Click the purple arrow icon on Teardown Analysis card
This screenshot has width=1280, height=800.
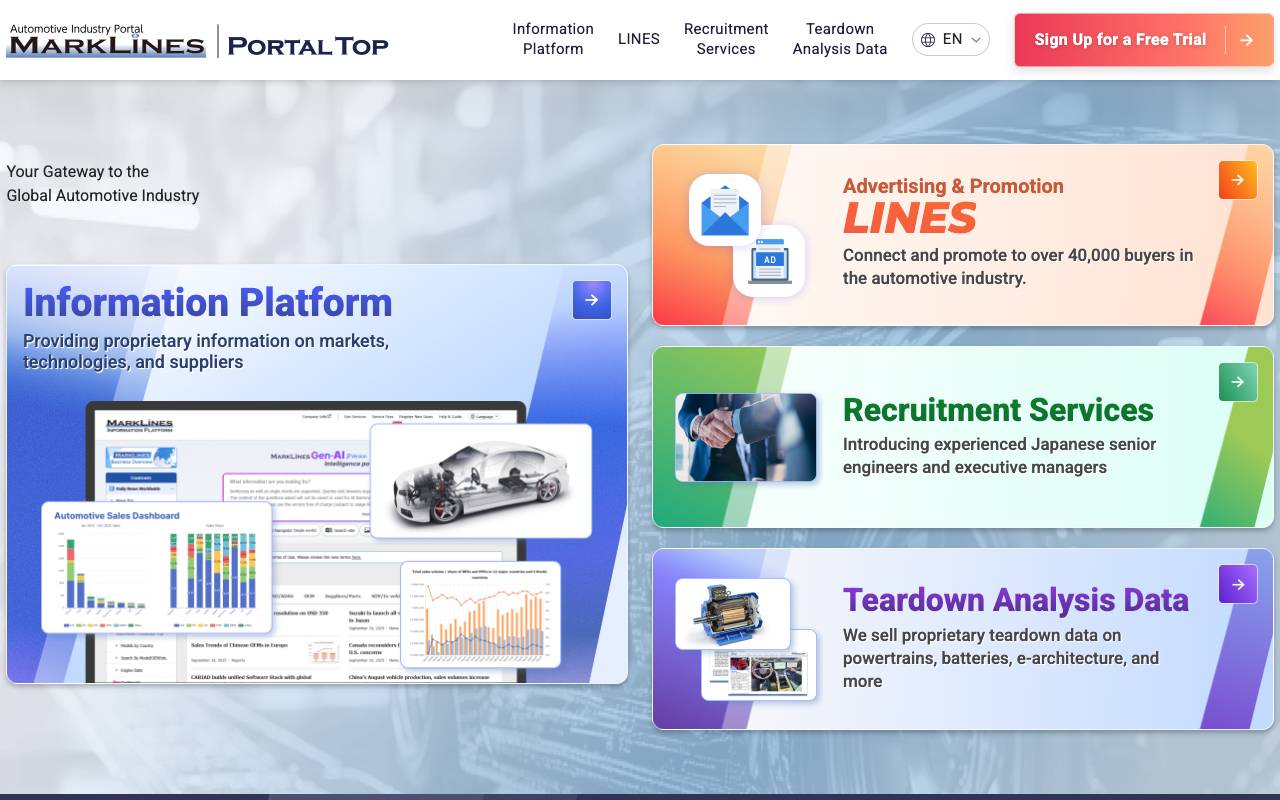1237,584
